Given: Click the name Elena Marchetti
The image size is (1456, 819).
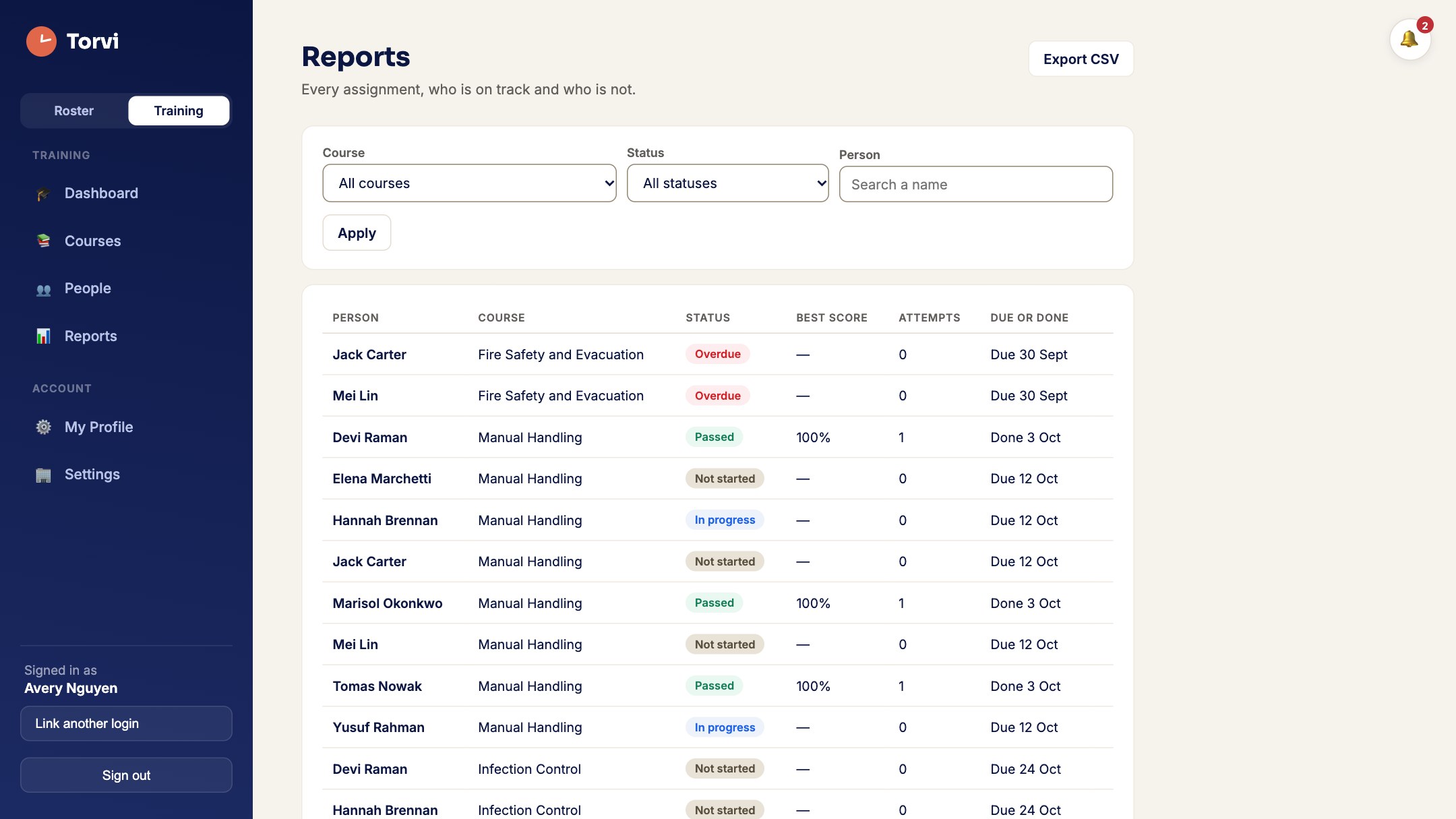Looking at the screenshot, I should 382,479.
